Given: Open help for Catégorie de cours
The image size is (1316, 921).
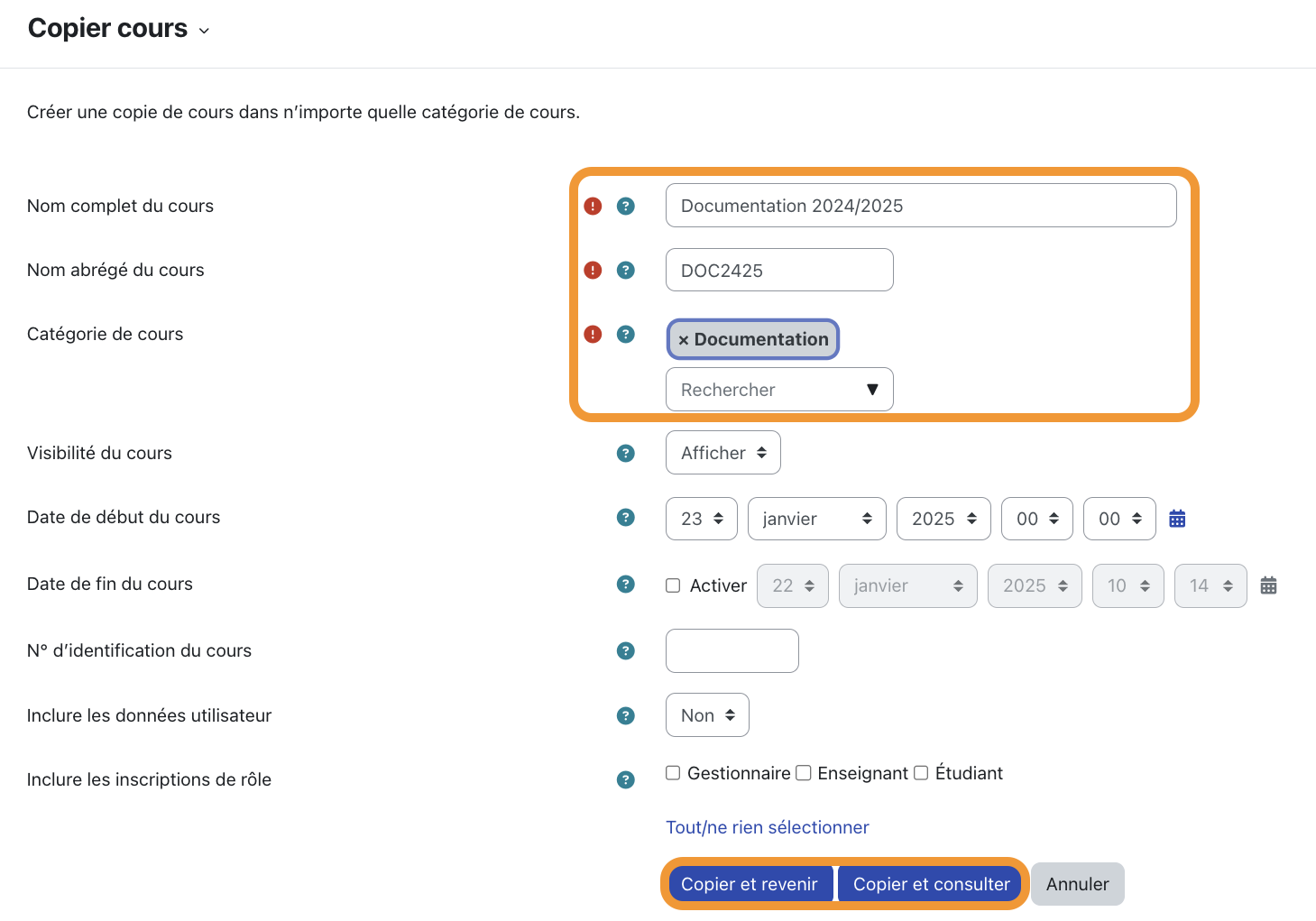Looking at the screenshot, I should 626,335.
